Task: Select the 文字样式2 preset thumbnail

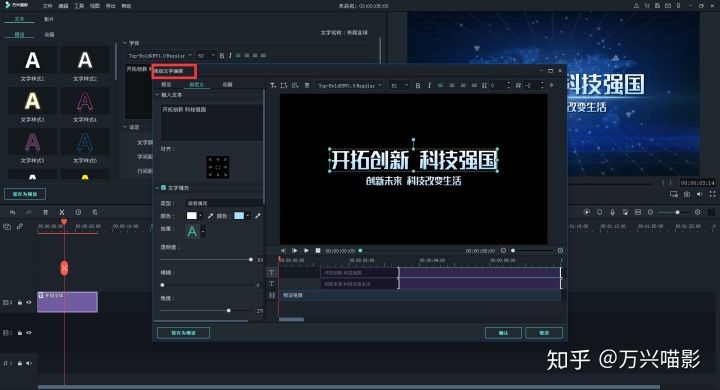Action: point(85,60)
